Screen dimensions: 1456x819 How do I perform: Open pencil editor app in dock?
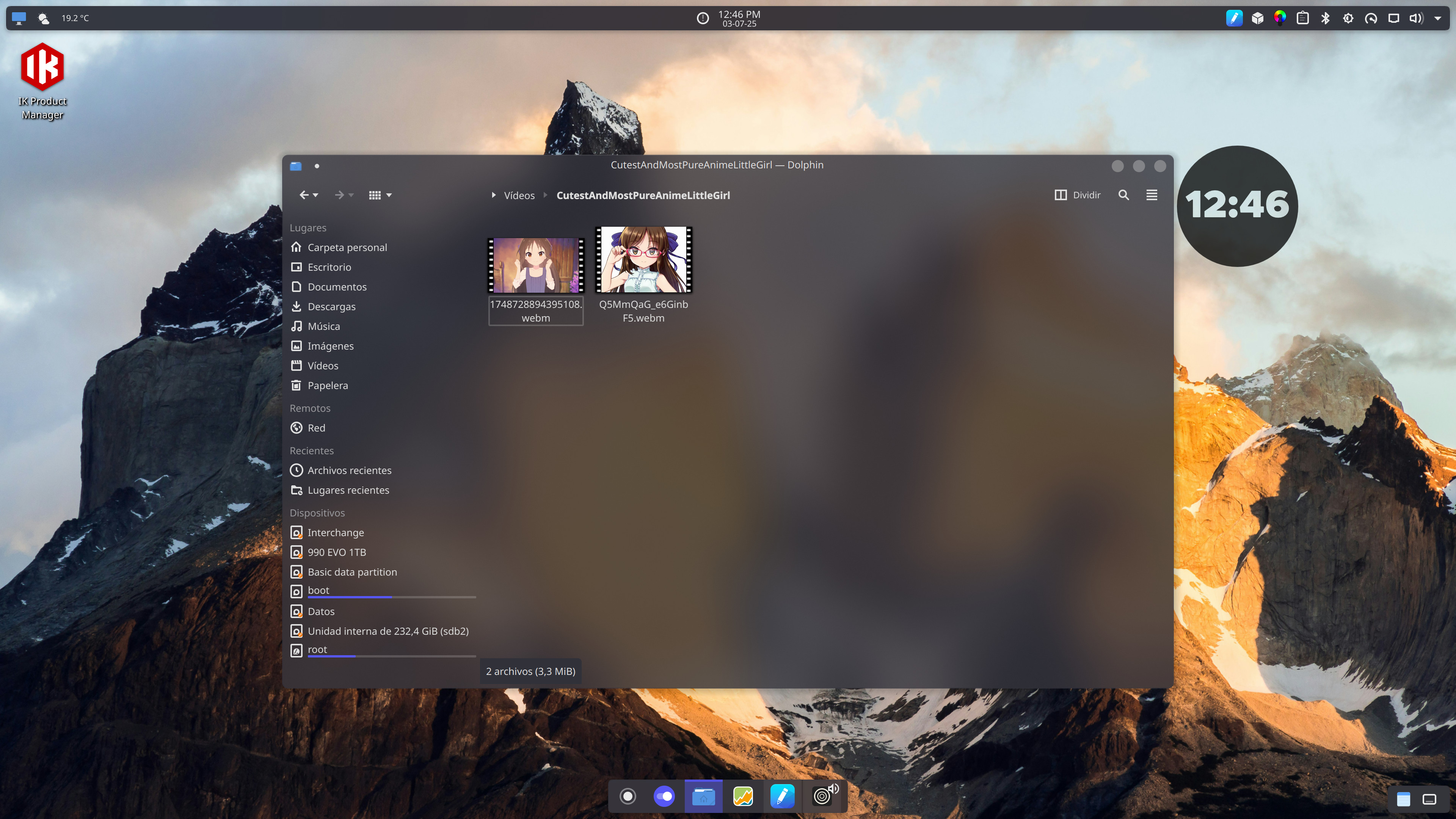tap(783, 796)
